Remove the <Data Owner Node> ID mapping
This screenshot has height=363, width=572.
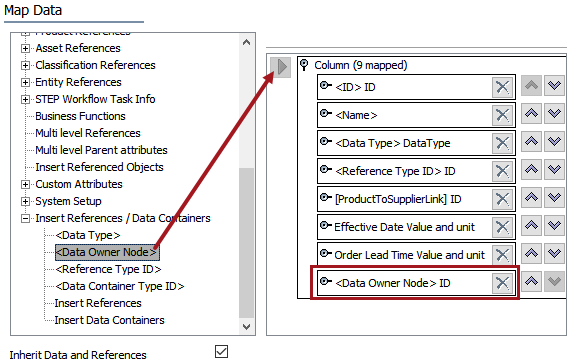coord(502,283)
